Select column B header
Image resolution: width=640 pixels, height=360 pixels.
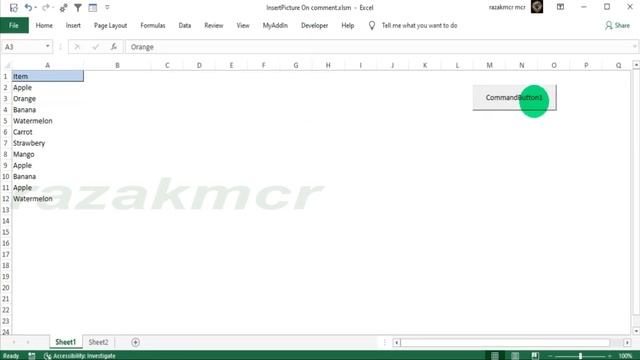117,65
